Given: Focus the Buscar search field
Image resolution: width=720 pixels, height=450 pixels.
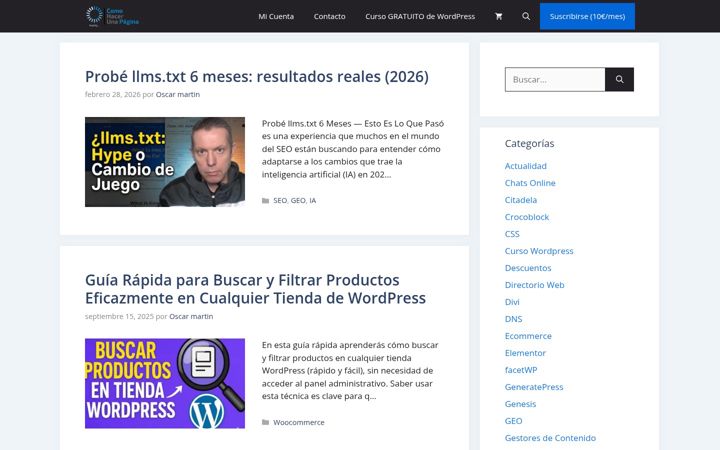Looking at the screenshot, I should [x=555, y=79].
